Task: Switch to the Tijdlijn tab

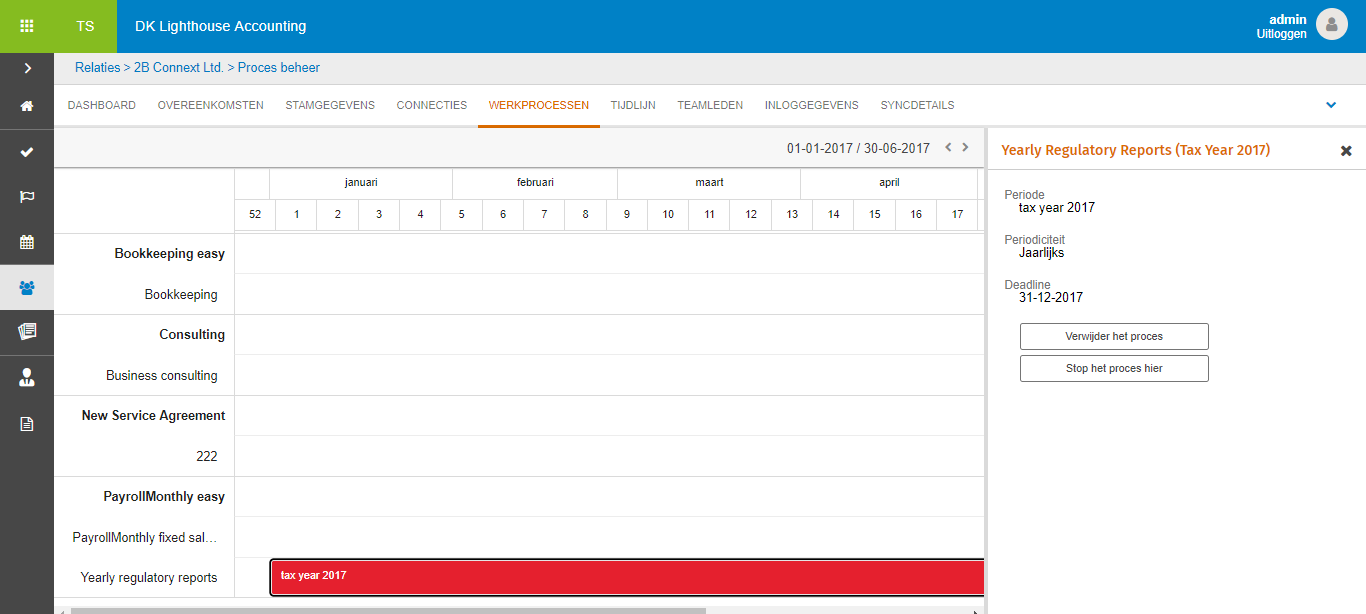Action: [633, 105]
